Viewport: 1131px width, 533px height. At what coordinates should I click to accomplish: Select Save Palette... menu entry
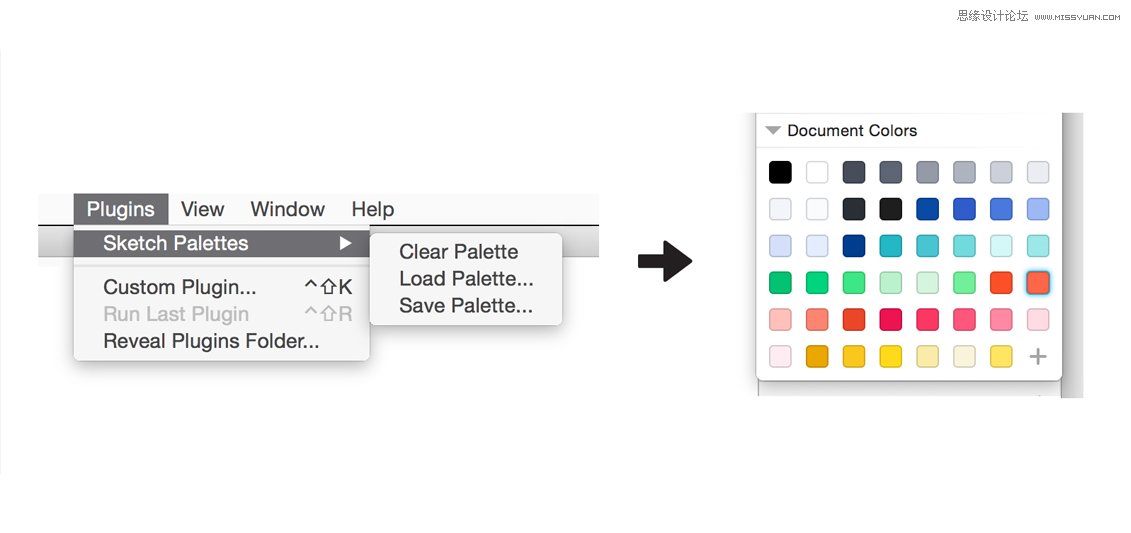point(465,306)
